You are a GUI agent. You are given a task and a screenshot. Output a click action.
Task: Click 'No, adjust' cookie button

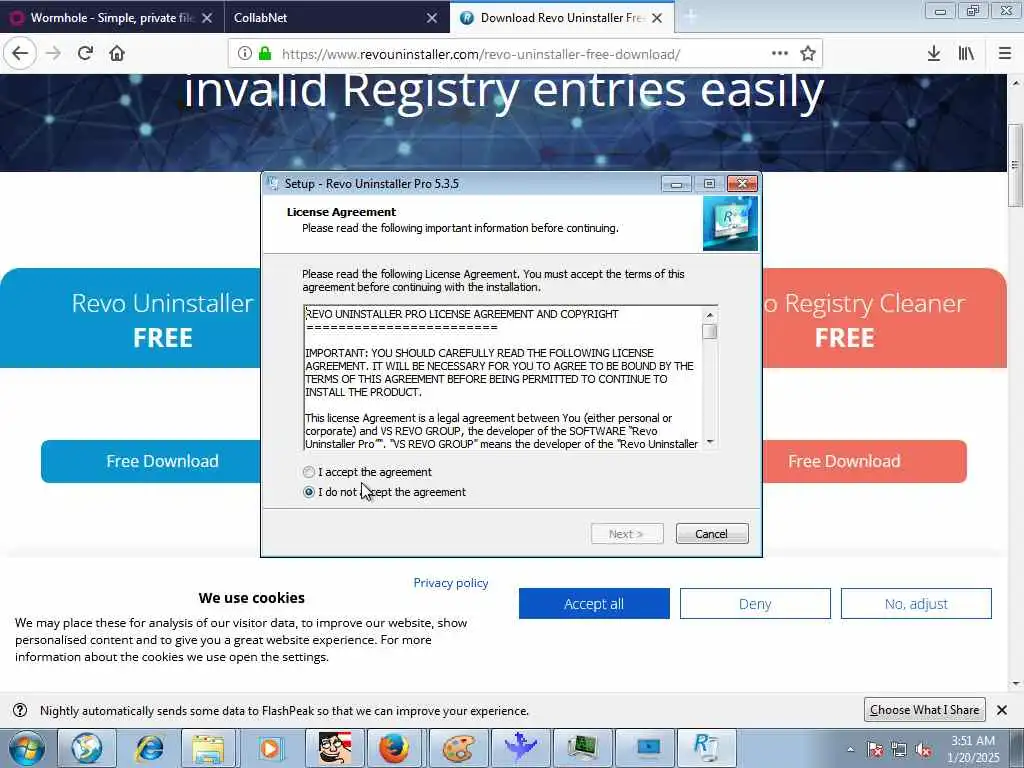point(916,603)
